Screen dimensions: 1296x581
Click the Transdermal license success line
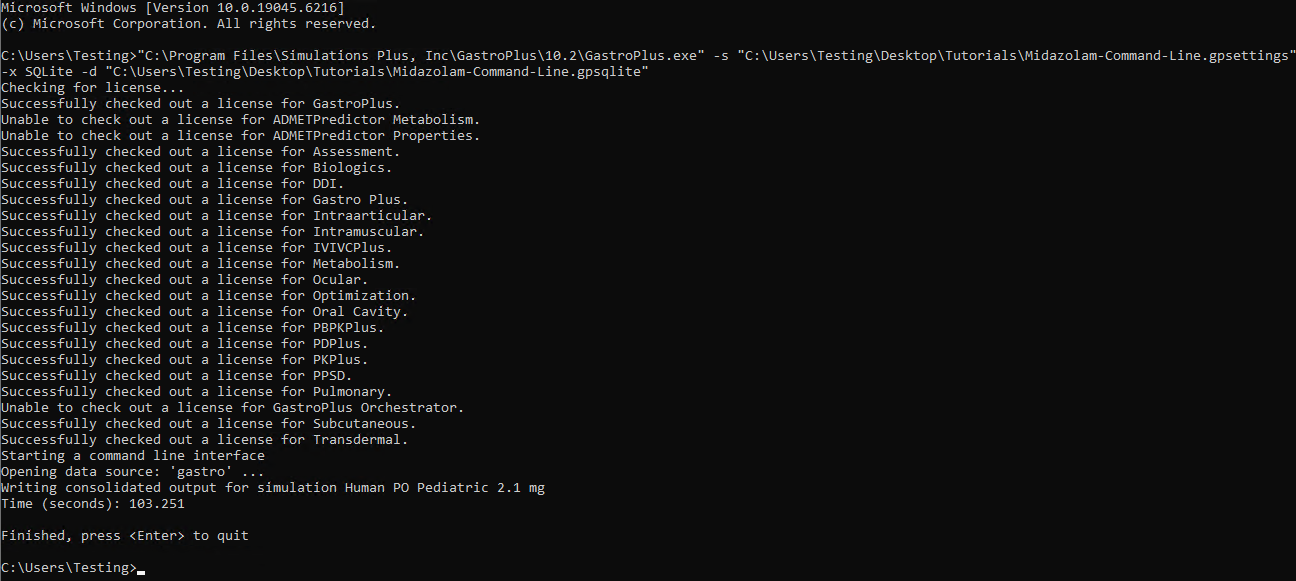click(205, 440)
